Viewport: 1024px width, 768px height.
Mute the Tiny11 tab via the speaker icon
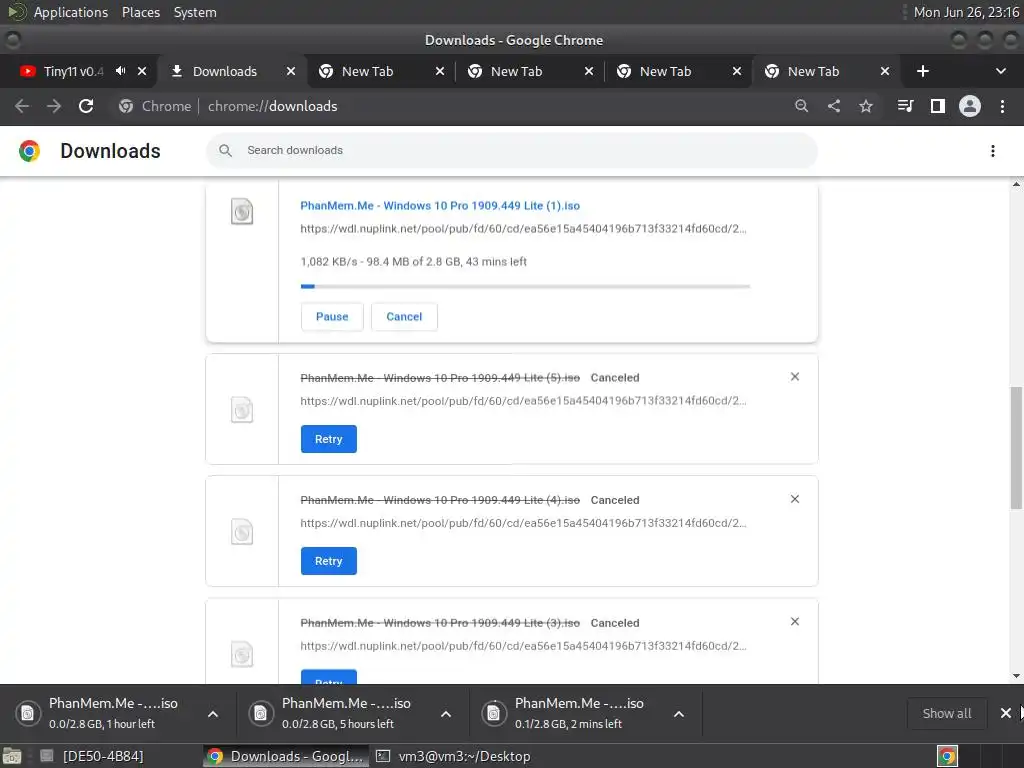pos(121,71)
